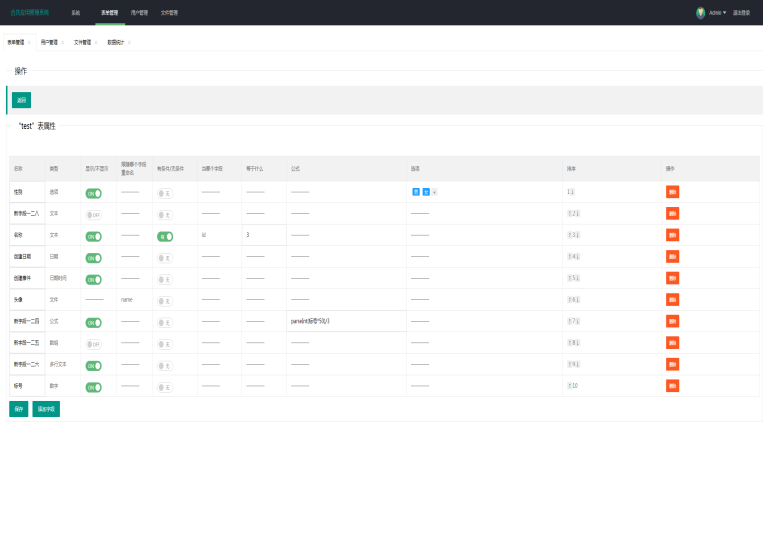Turn on the OFF display switch in row 2
The height and width of the screenshot is (548, 763).
coord(93,214)
